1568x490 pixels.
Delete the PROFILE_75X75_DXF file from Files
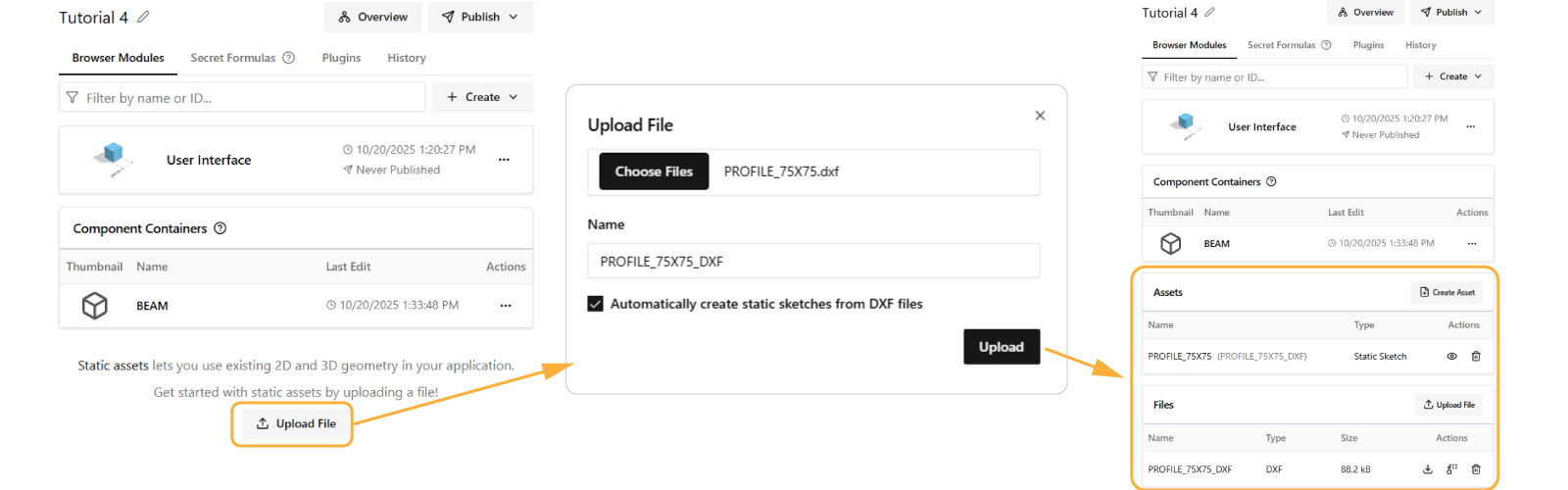click(x=1476, y=469)
